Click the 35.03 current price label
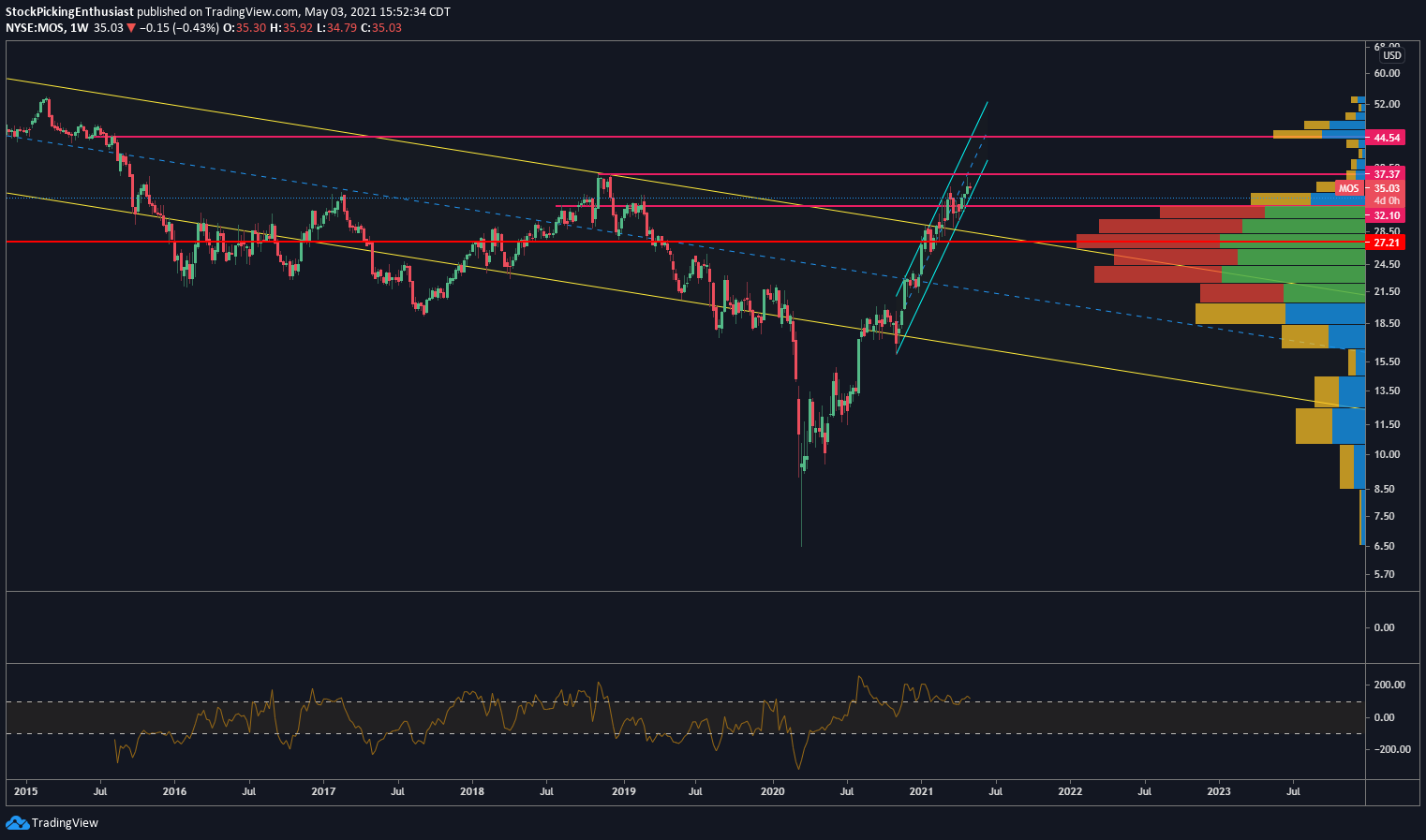 point(1387,188)
